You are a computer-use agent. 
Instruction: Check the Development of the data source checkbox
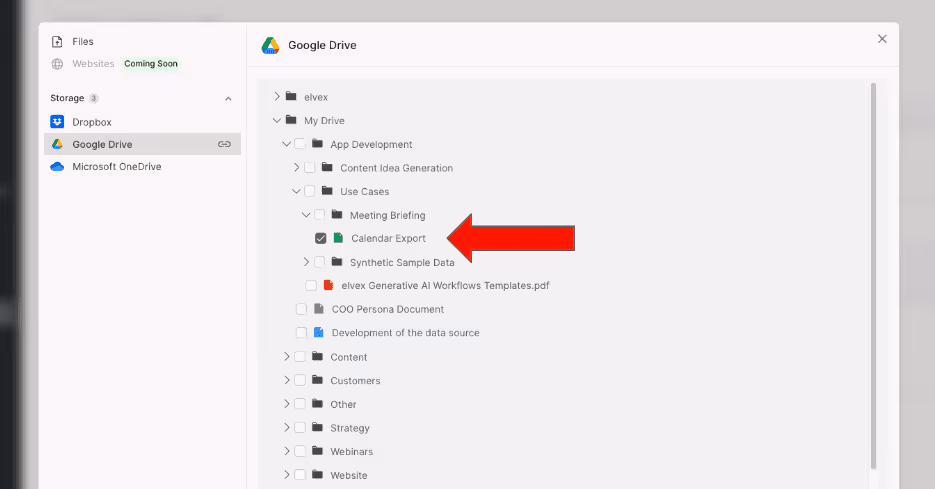tap(301, 333)
